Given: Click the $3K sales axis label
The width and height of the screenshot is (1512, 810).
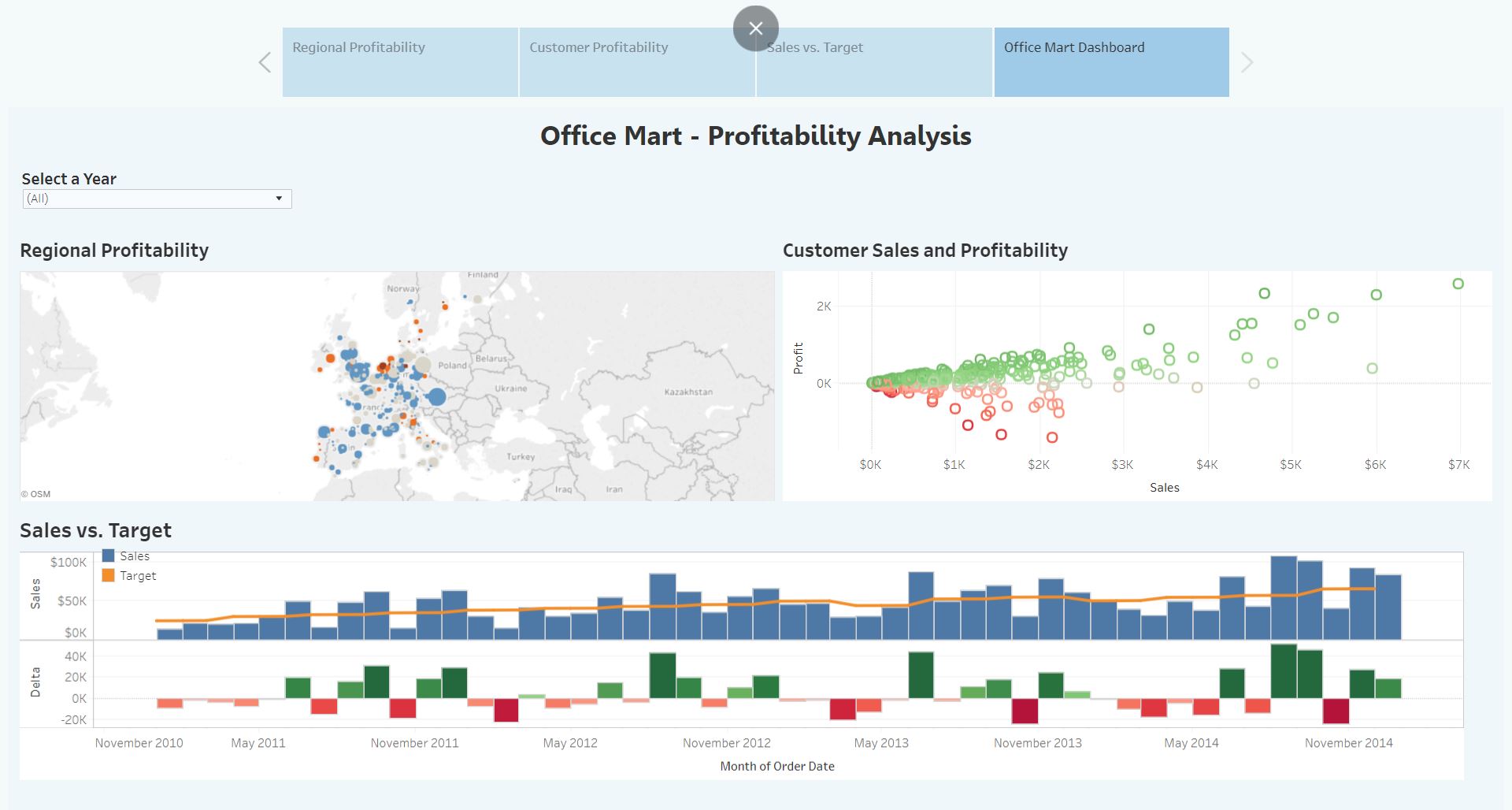Looking at the screenshot, I should 1122,465.
